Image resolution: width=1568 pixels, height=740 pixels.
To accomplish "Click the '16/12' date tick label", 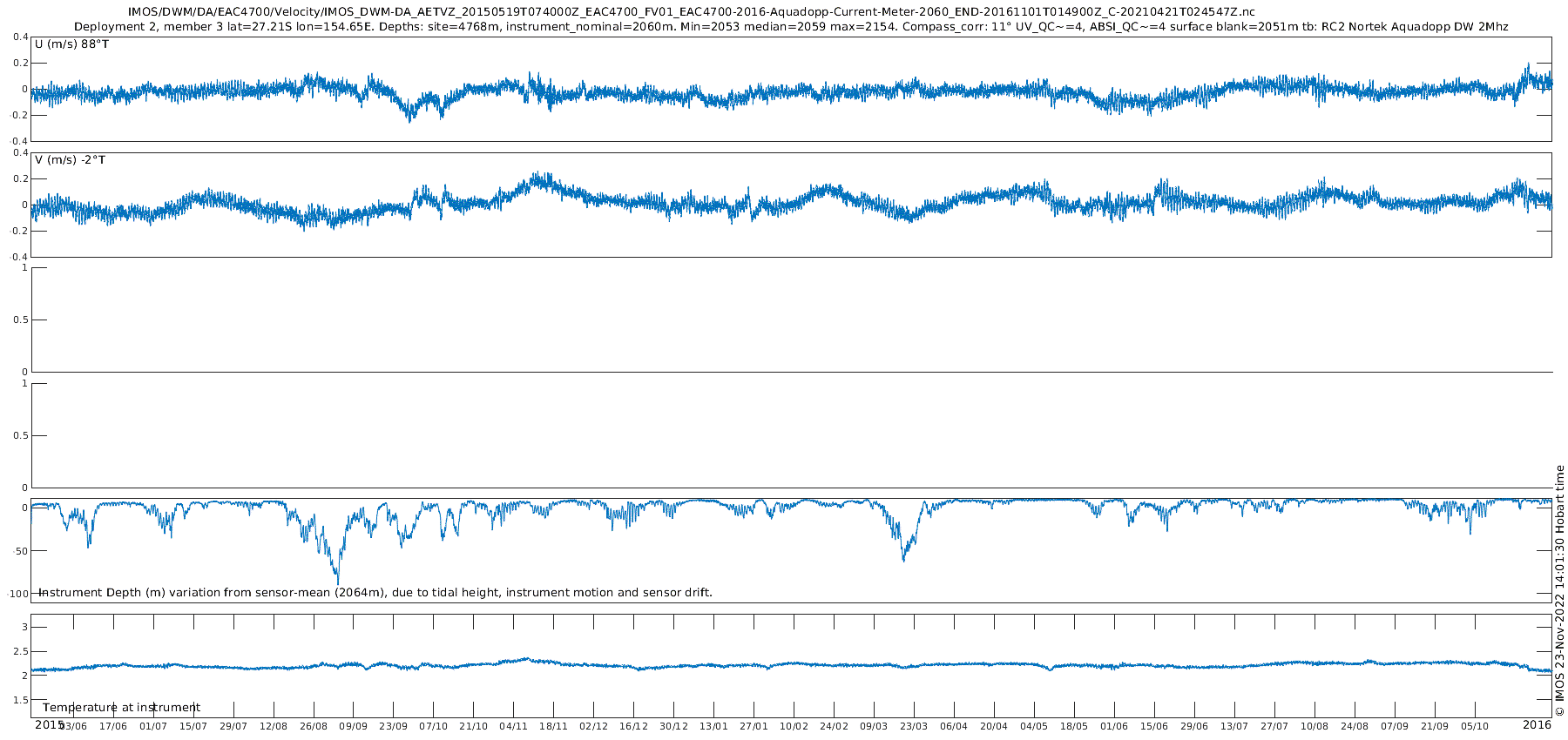I will (634, 726).
